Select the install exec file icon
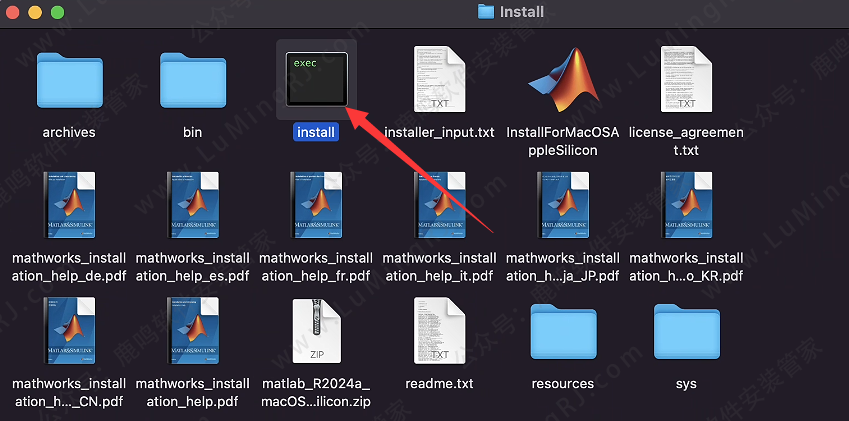The image size is (849, 421). [316, 78]
